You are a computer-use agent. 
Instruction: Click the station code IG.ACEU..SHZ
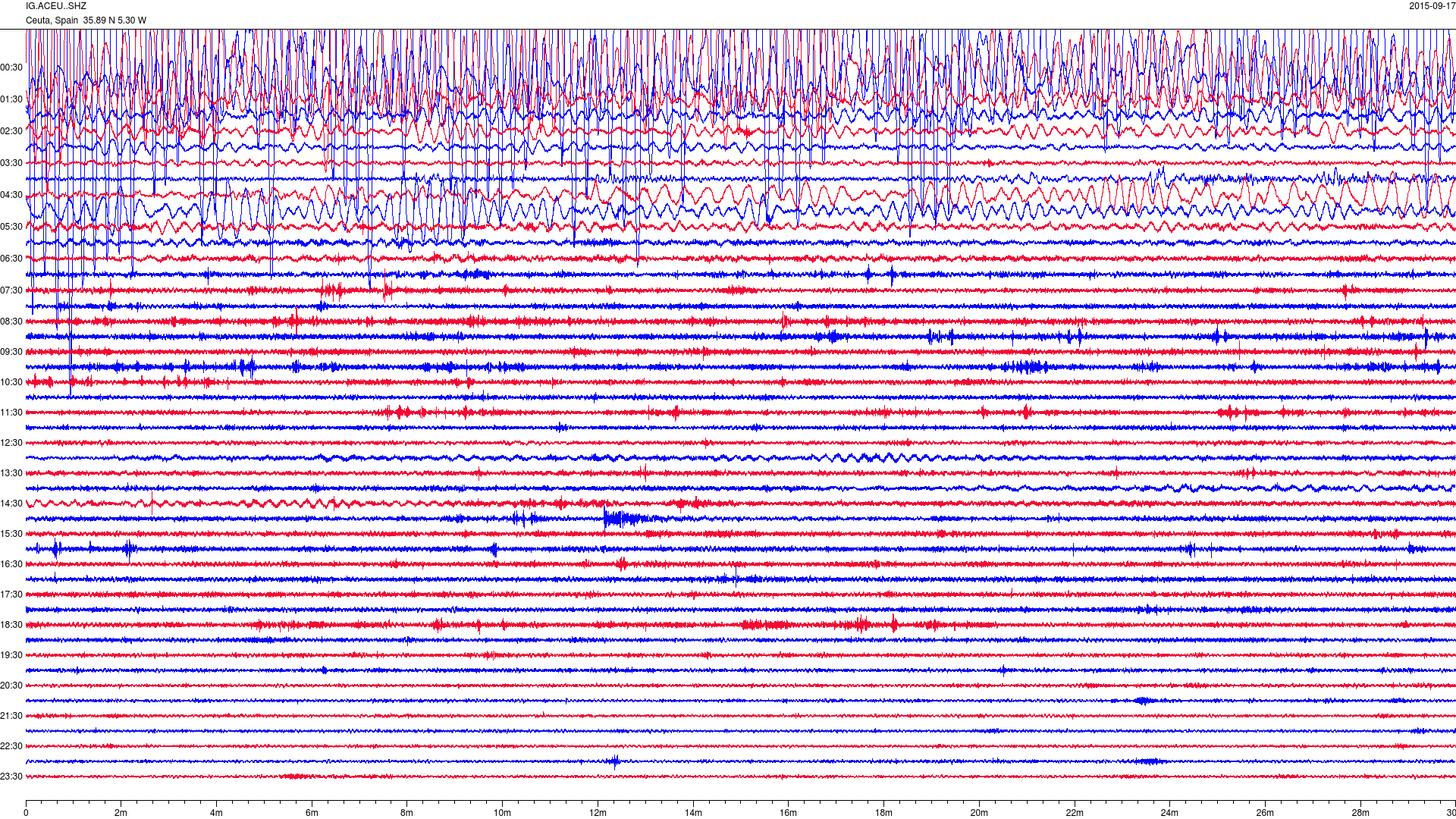pos(56,6)
